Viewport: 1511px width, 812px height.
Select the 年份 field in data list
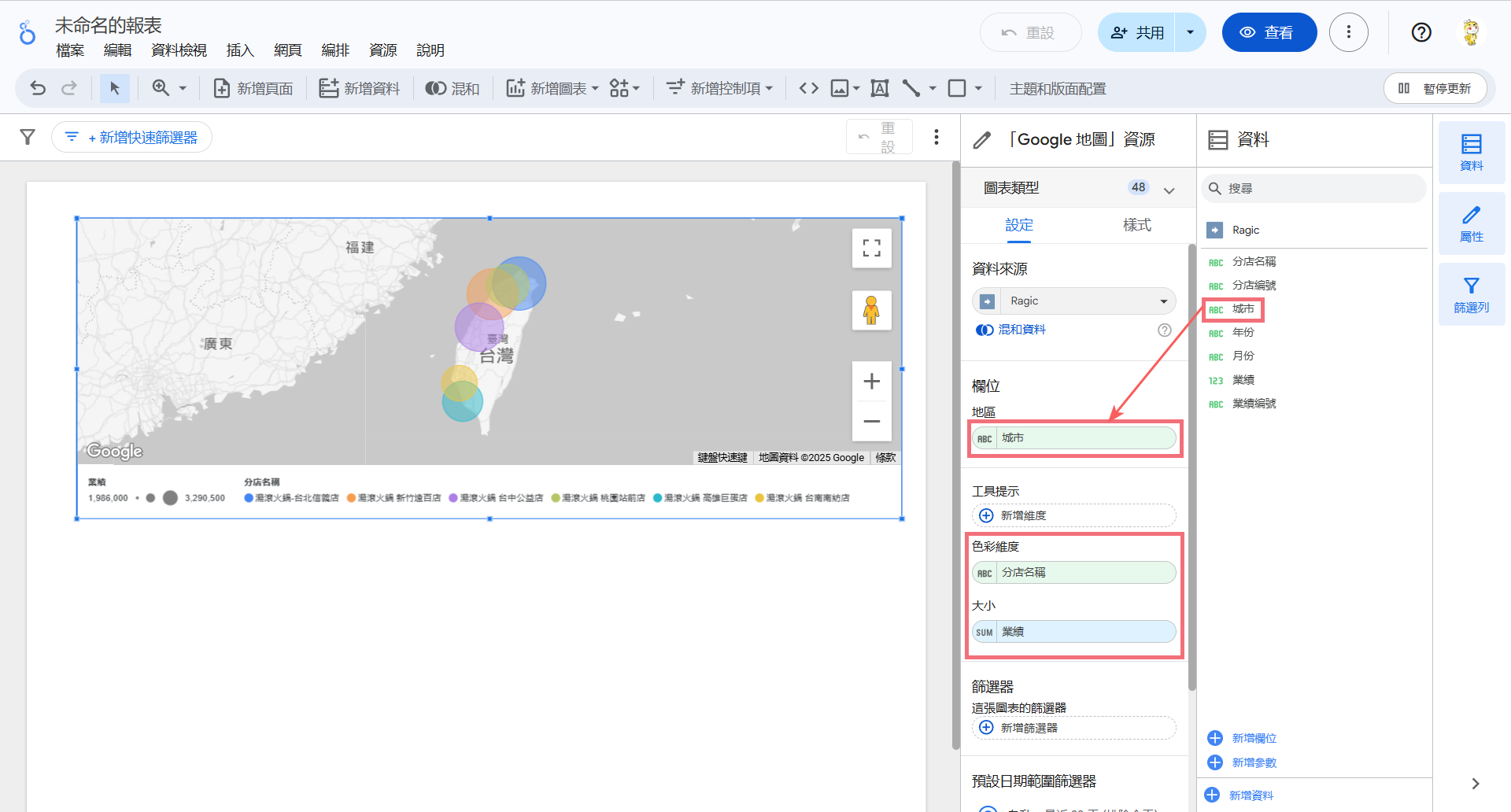pos(1243,333)
